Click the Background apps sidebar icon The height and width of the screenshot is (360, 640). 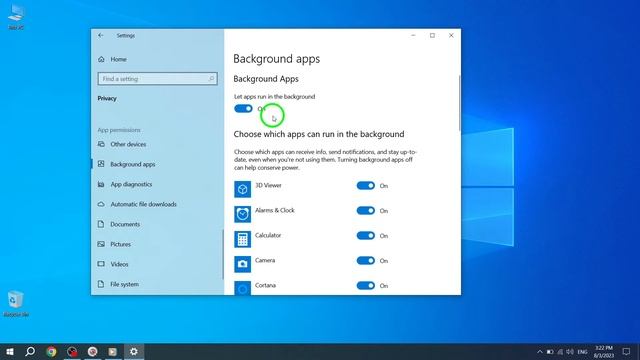coord(101,164)
